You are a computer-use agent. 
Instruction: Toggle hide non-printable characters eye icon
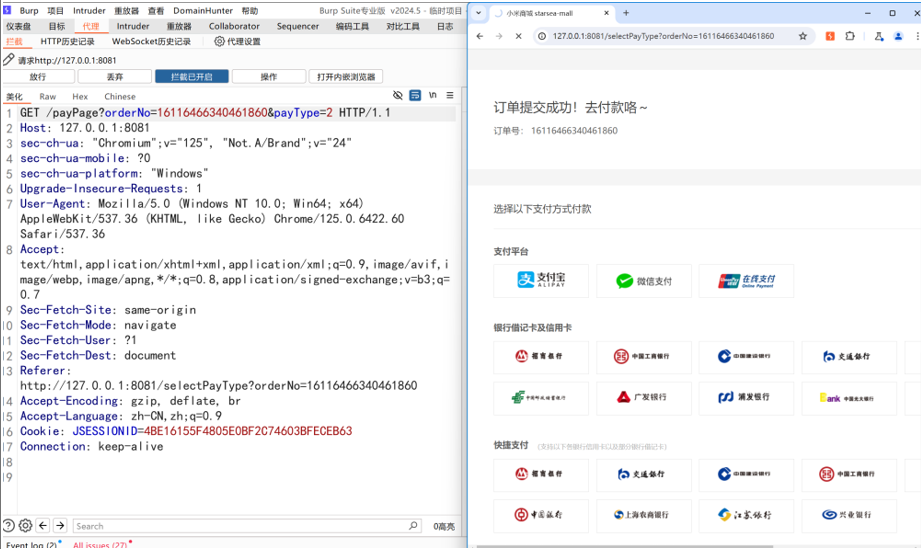coord(398,95)
